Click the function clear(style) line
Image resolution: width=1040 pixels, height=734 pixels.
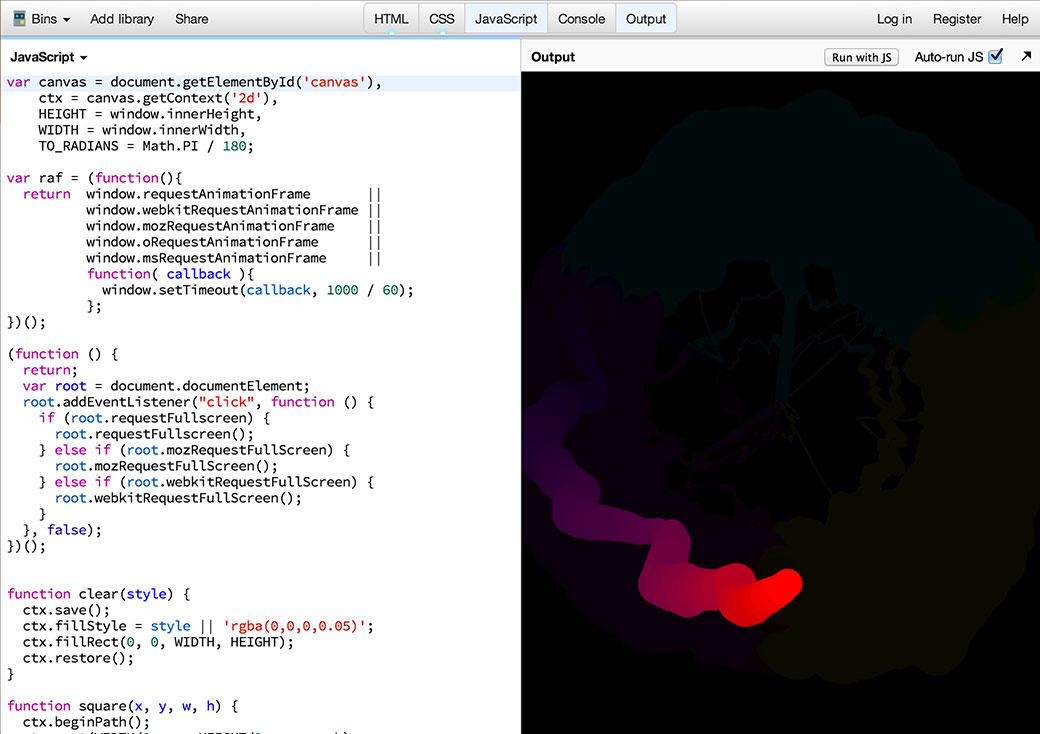(98, 594)
